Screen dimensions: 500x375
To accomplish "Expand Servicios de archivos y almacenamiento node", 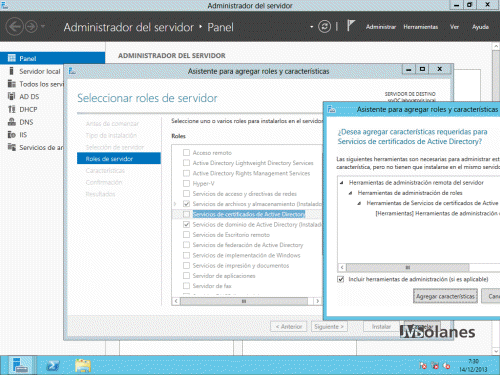I will tap(175, 204).
